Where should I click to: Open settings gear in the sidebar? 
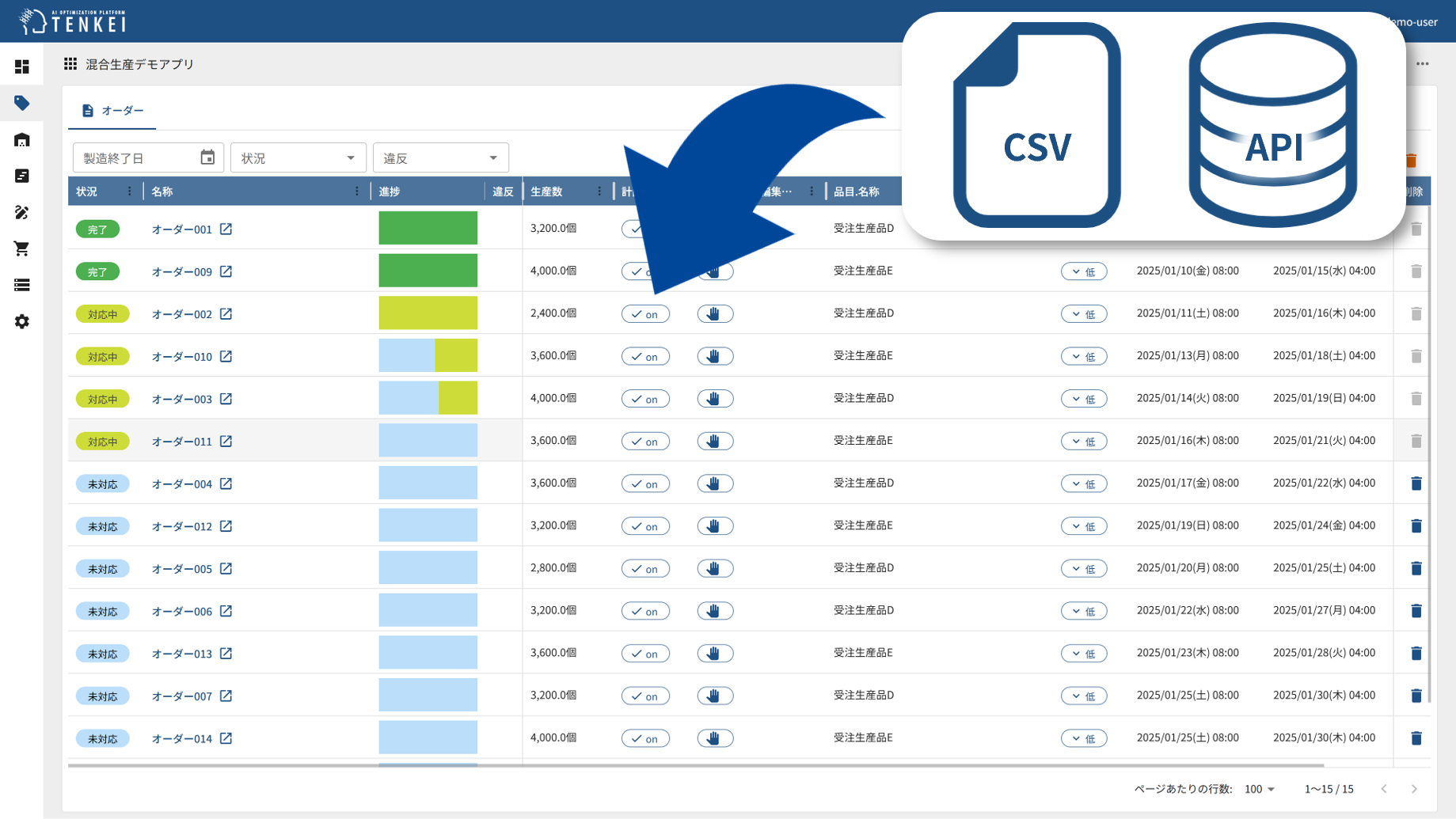tap(22, 321)
